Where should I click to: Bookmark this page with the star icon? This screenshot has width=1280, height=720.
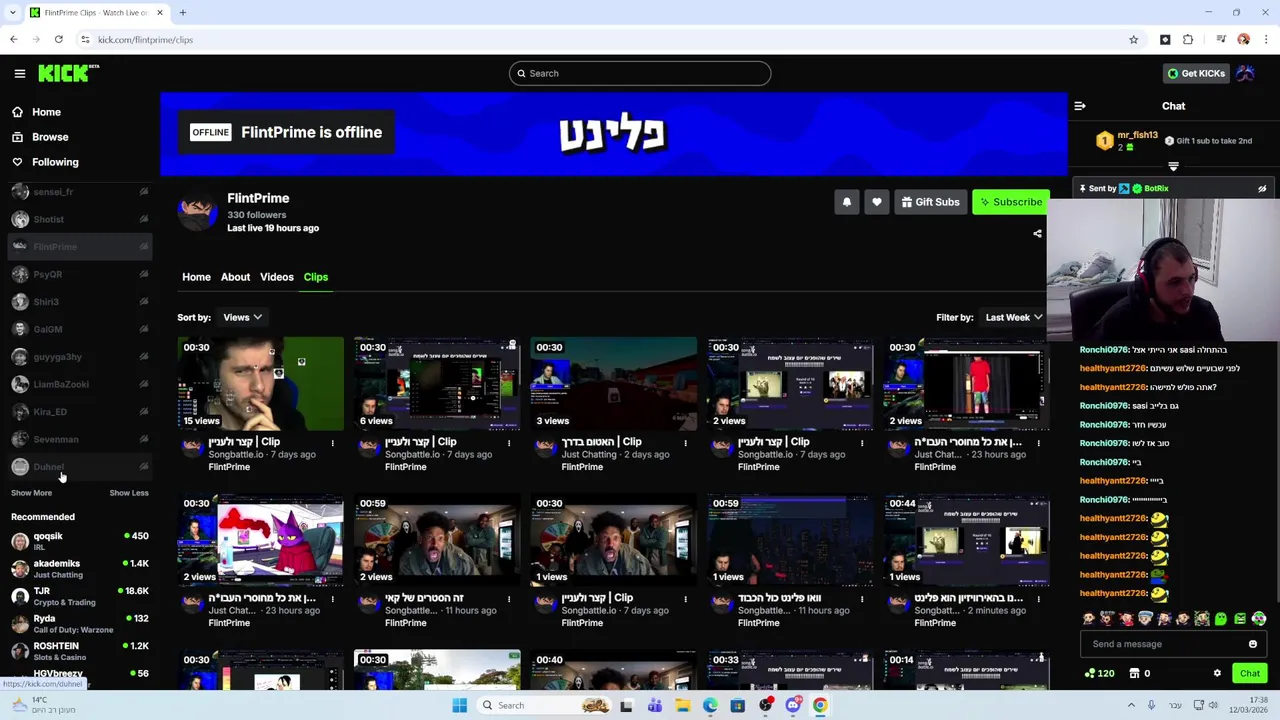1133,40
